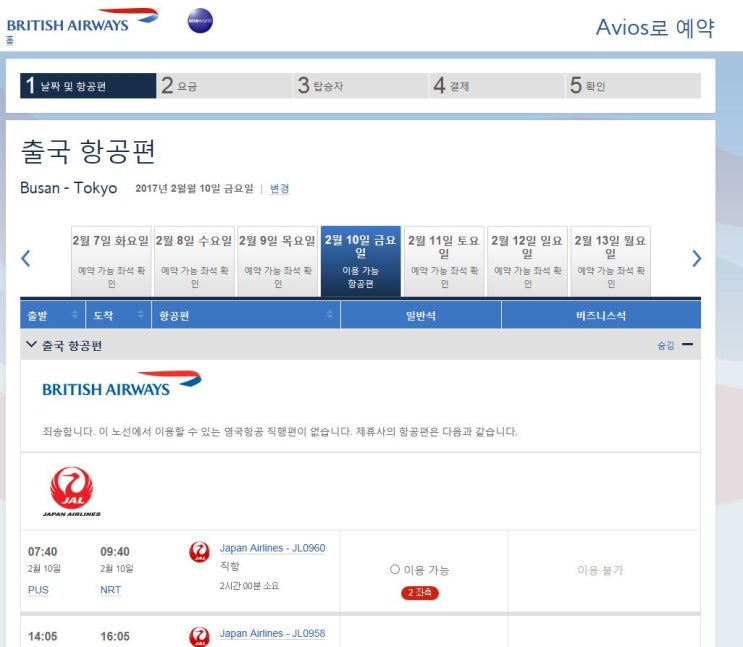Click the 이용 불가 business cell for JL0960
Viewport: 743px width, 647px height.
point(600,570)
